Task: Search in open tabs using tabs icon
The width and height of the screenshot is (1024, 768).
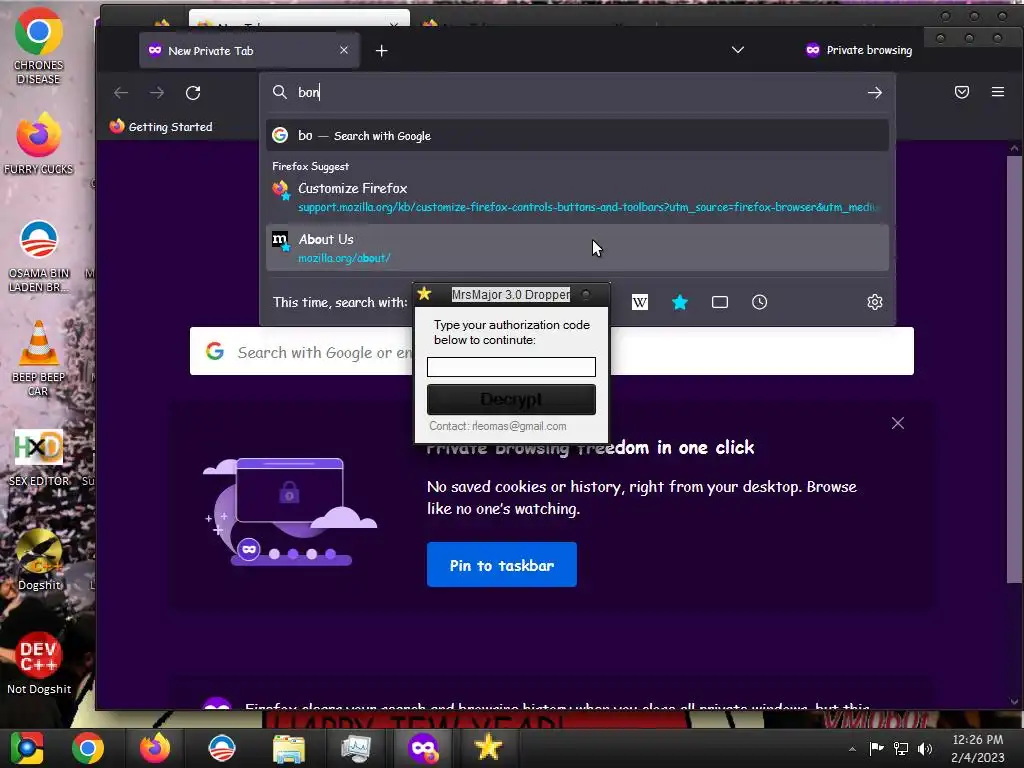Action: (720, 302)
